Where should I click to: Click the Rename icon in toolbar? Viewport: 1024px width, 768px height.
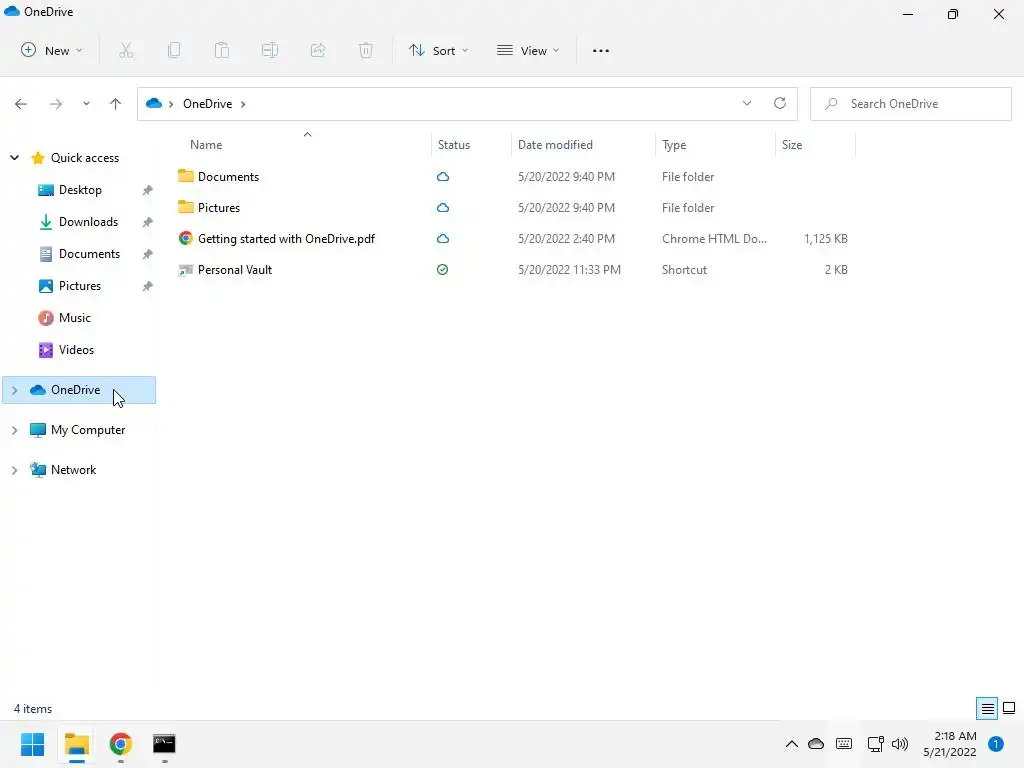[x=270, y=50]
